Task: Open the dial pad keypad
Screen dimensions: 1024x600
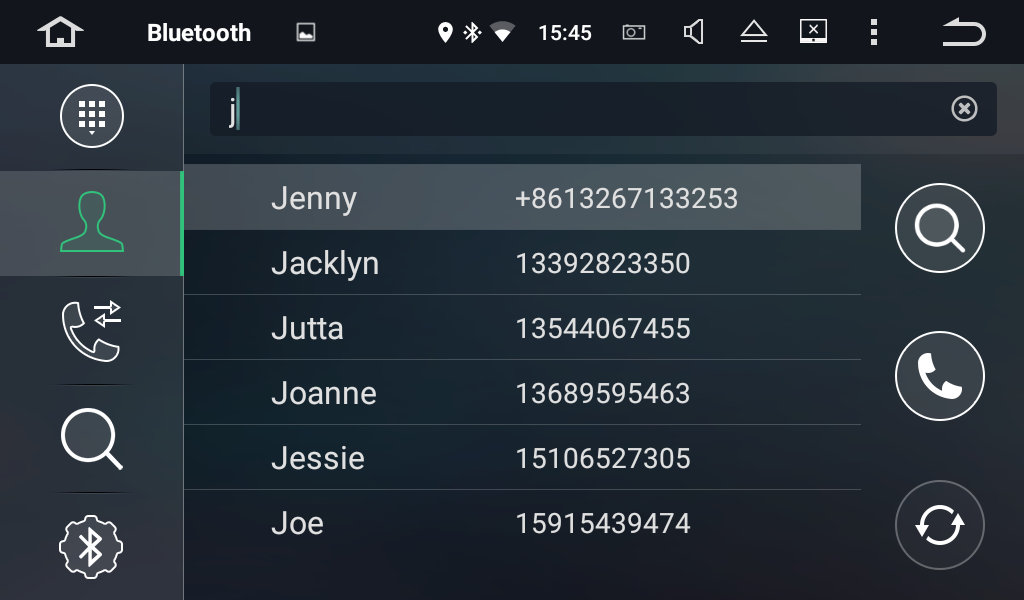Action: click(92, 116)
